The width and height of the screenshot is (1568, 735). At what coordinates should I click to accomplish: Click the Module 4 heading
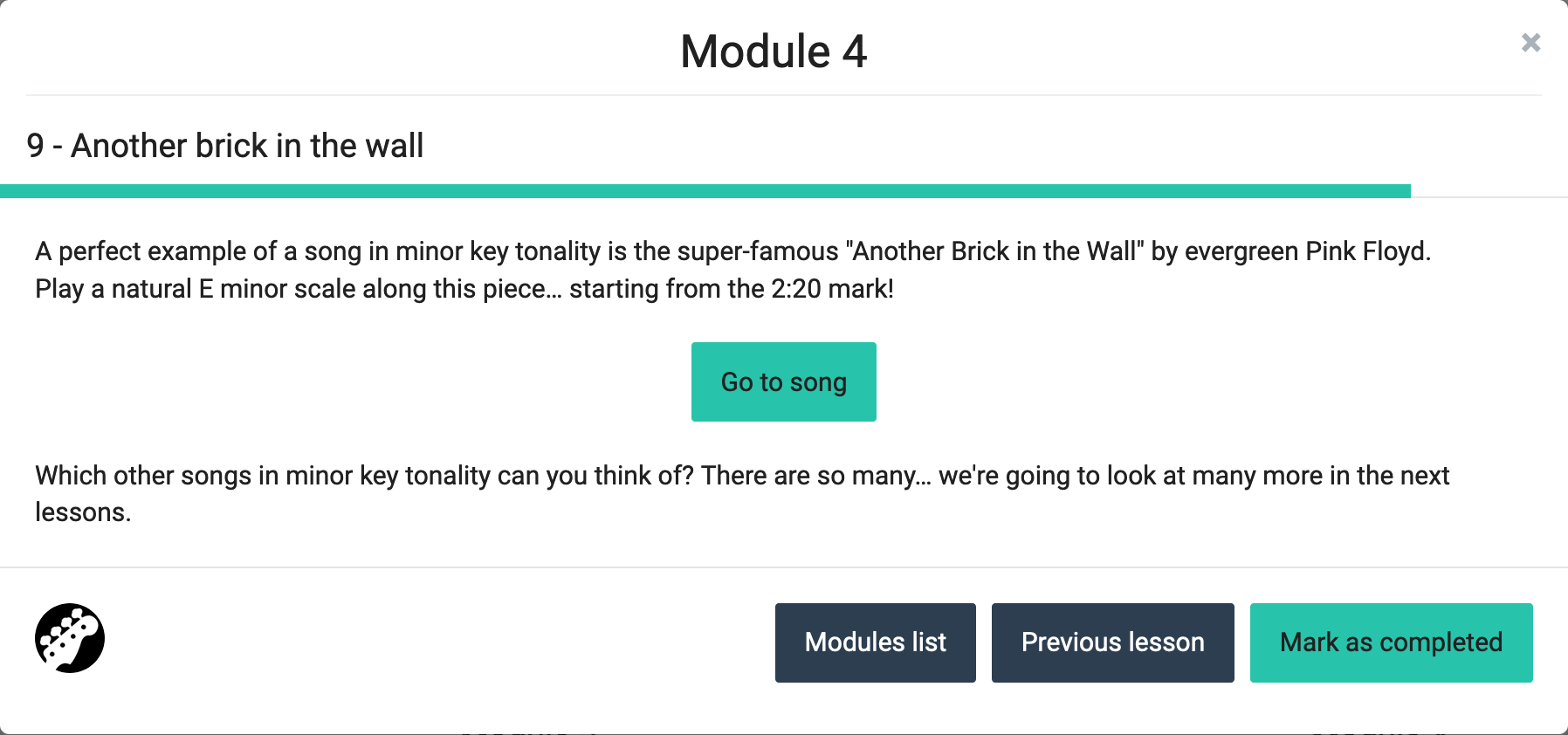tap(774, 52)
